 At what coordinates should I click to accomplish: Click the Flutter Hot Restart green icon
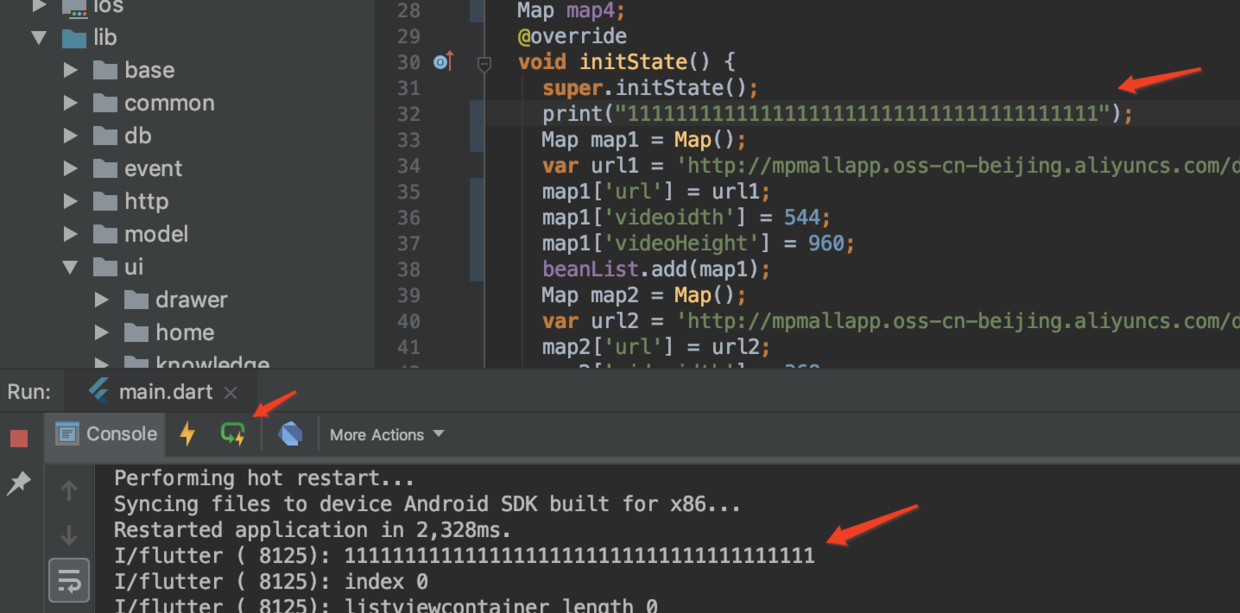[x=233, y=434]
